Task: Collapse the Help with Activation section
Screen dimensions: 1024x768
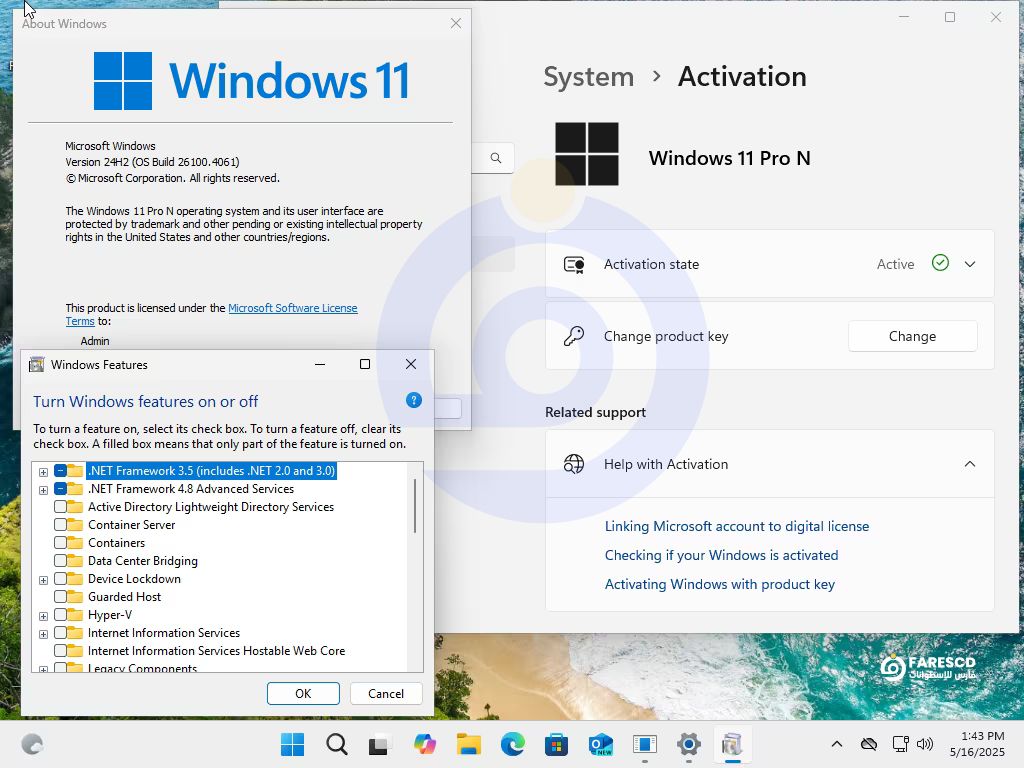Action: pos(970,464)
